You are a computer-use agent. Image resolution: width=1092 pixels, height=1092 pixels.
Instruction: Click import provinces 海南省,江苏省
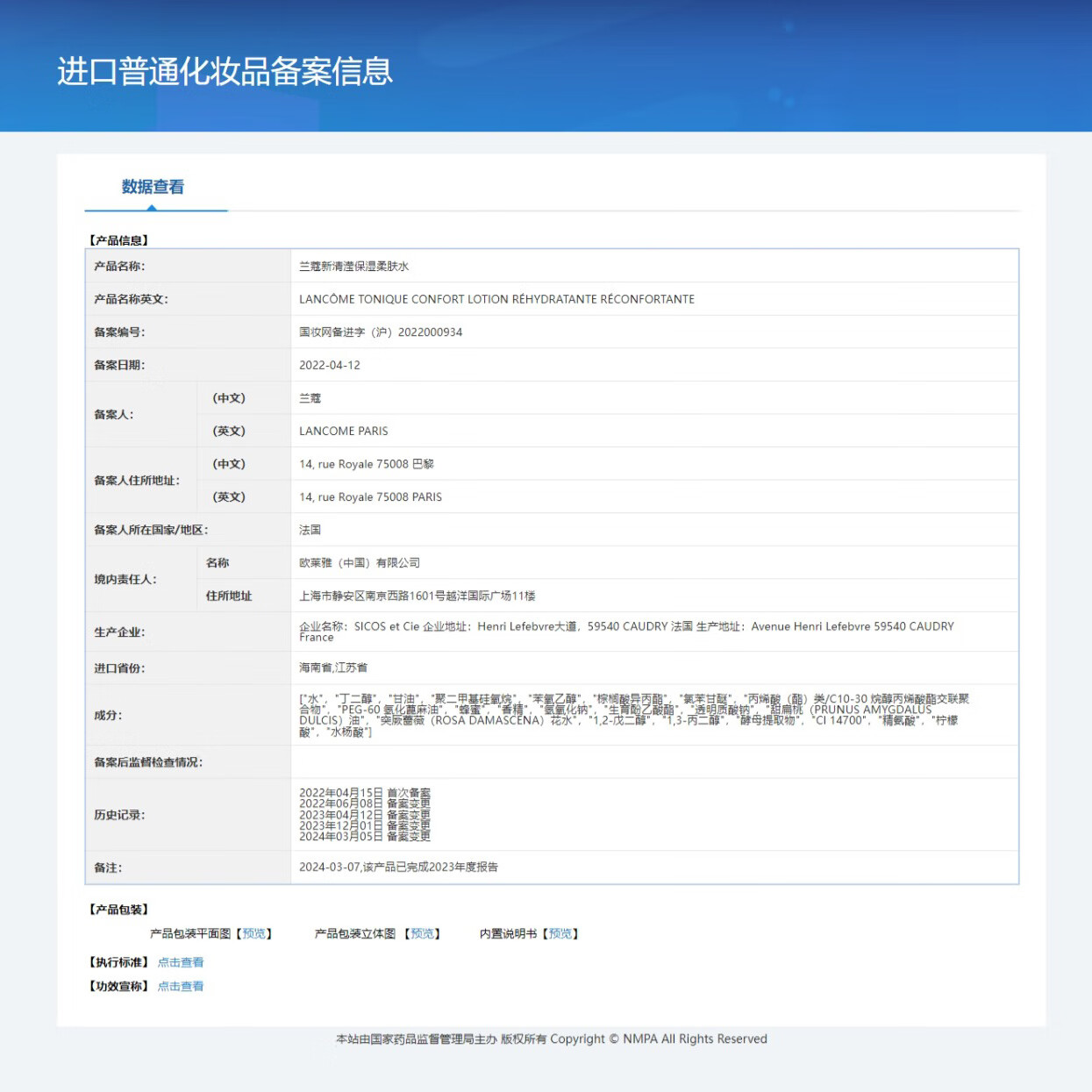(333, 668)
